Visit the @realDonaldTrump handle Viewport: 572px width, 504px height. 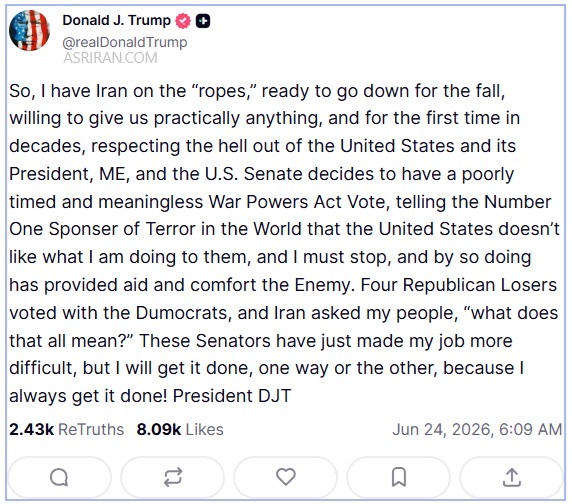pyautogui.click(x=125, y=42)
